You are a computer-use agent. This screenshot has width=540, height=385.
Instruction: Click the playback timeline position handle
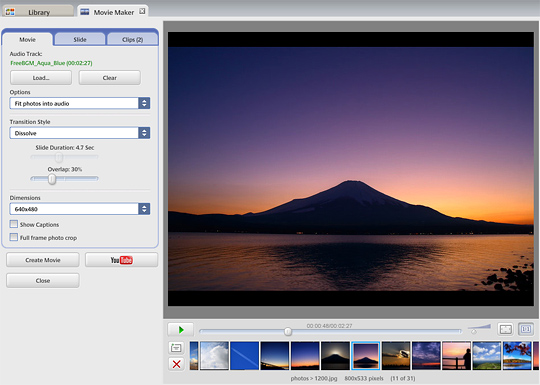tap(288, 332)
